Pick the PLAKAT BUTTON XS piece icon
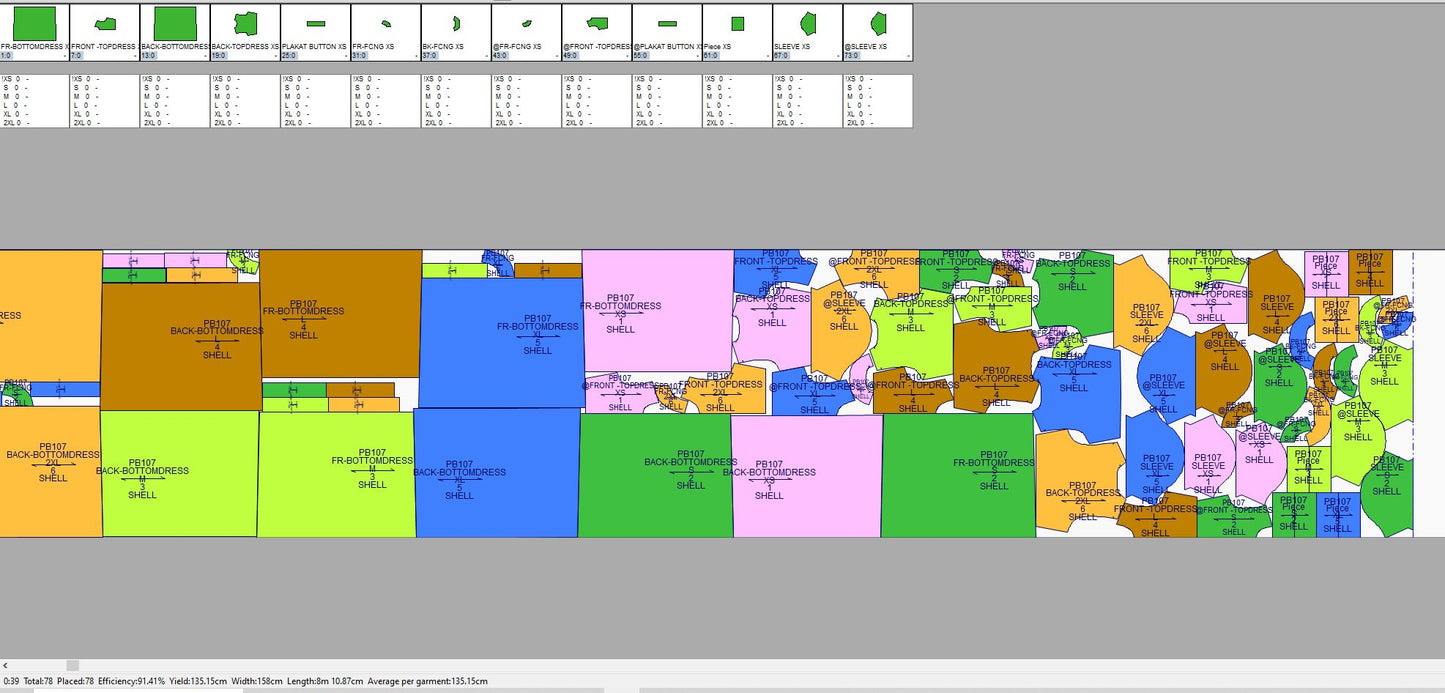1445x693 pixels. point(316,23)
